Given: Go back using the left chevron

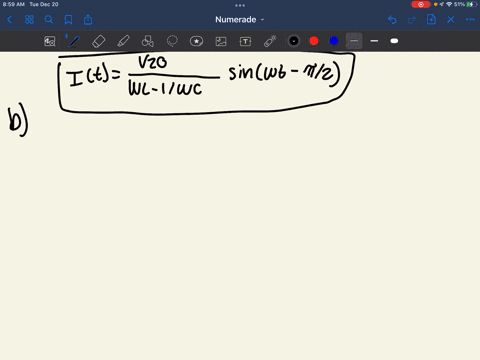Looking at the screenshot, I should [10, 20].
